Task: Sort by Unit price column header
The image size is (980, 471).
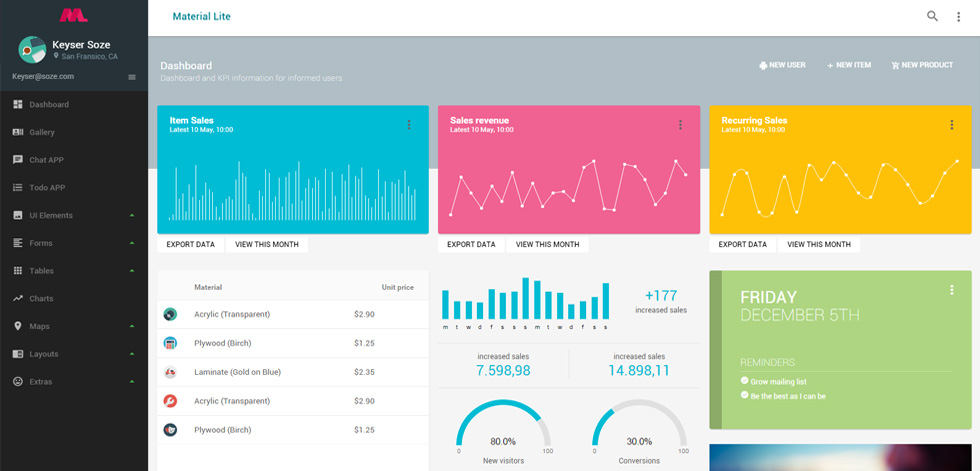Action: pyautogui.click(x=398, y=287)
